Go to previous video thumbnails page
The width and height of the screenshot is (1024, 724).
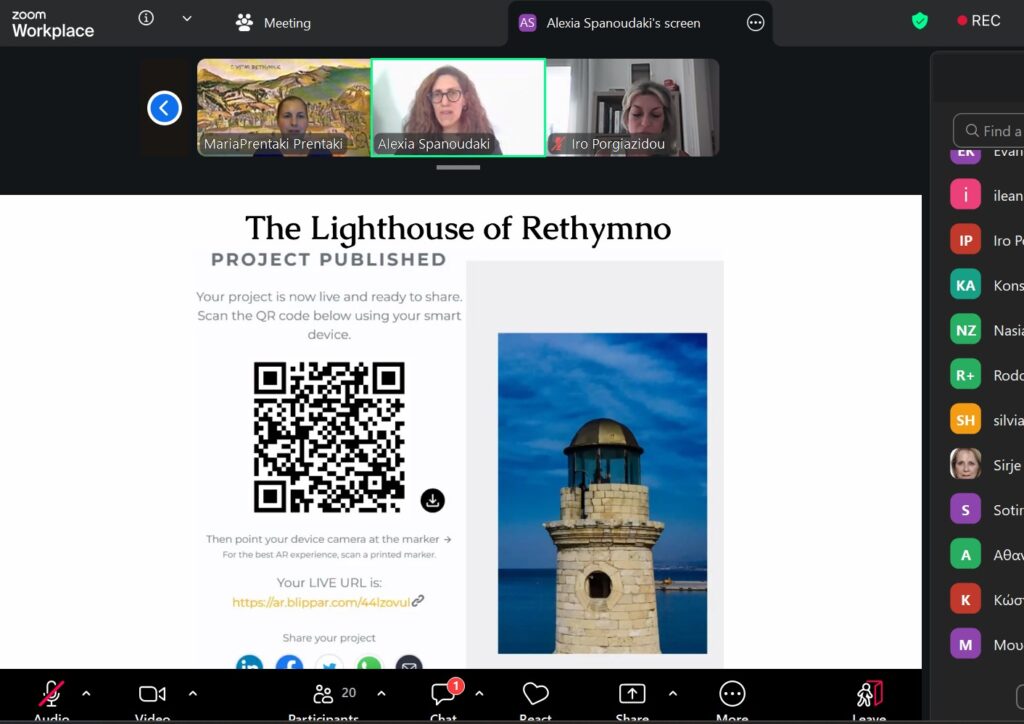pyautogui.click(x=164, y=108)
